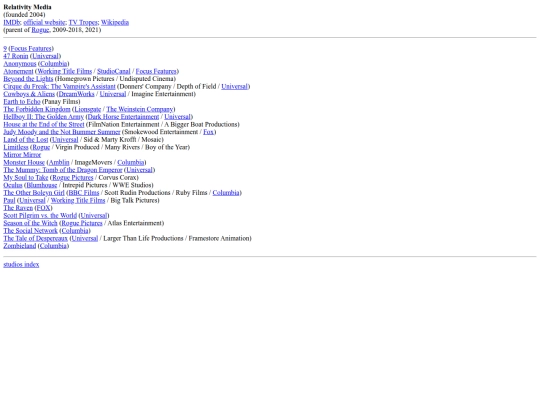Viewport: 540px width, 405px height.
Task: Open the IMDb link for Relativity Media
Action: tap(12, 22)
